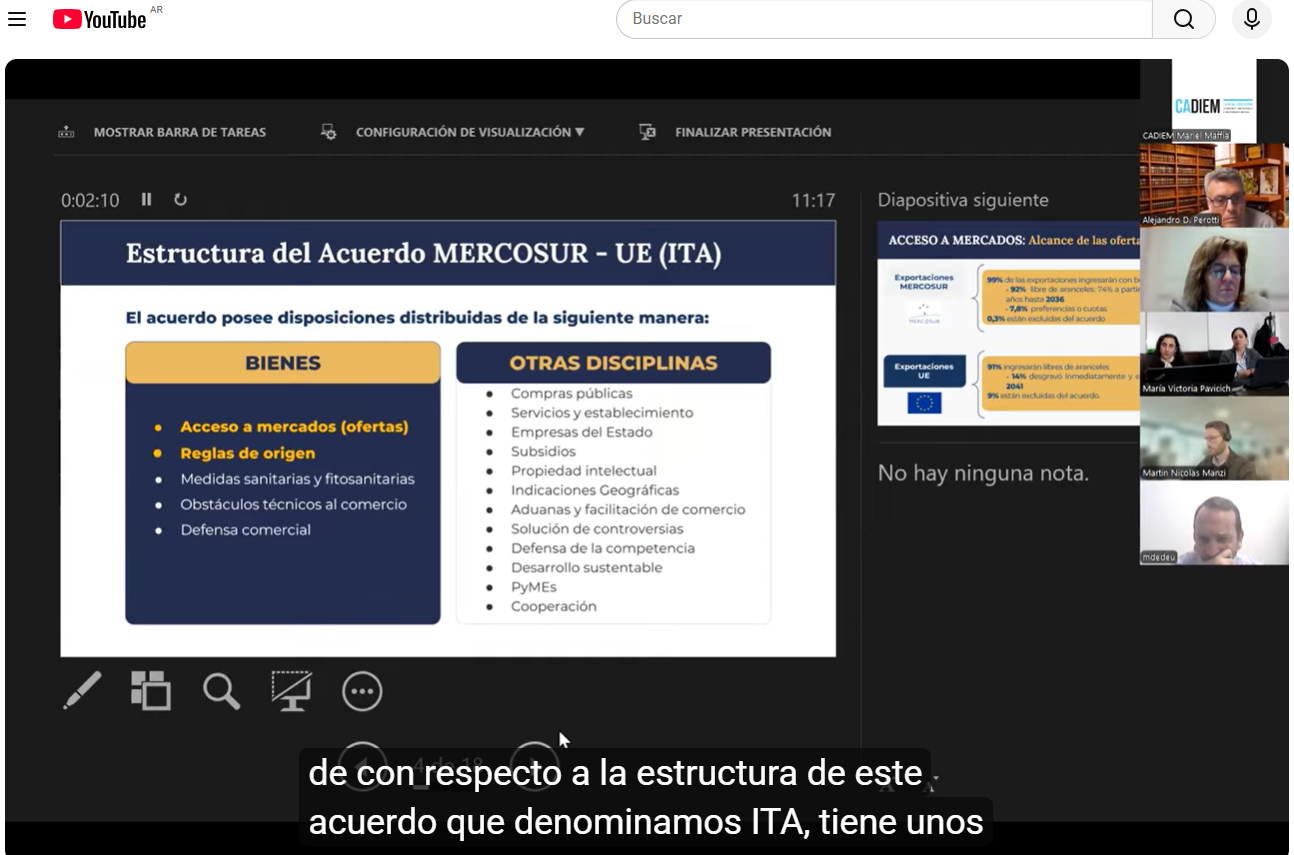Click 'Propiedad intelectual' list item
Viewport: 1294px width, 855px height.
point(584,471)
